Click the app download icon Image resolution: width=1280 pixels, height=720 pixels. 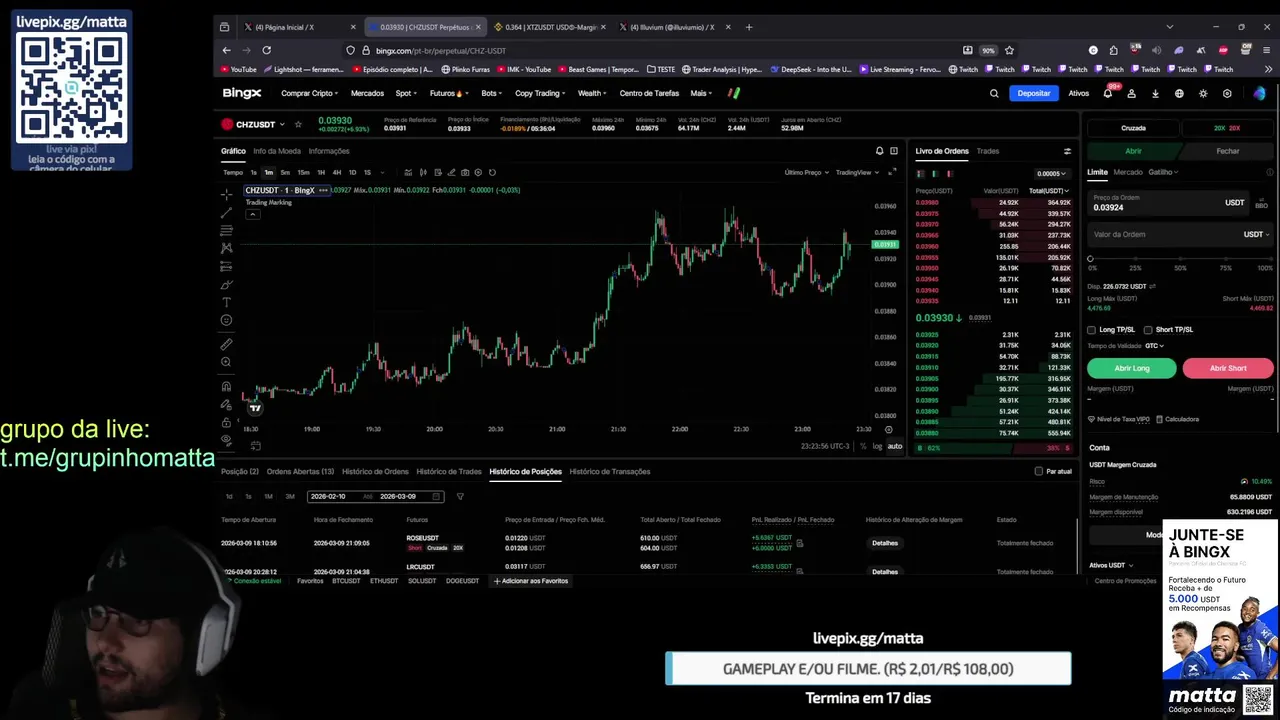[1155, 93]
